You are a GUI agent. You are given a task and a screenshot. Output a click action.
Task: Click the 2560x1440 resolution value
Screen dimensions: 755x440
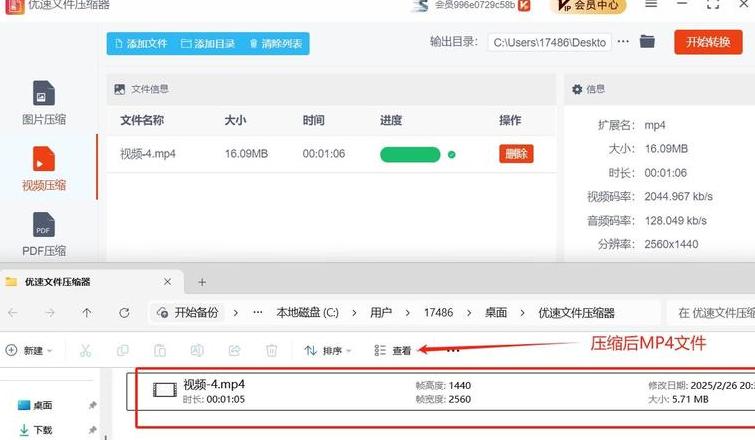point(671,245)
